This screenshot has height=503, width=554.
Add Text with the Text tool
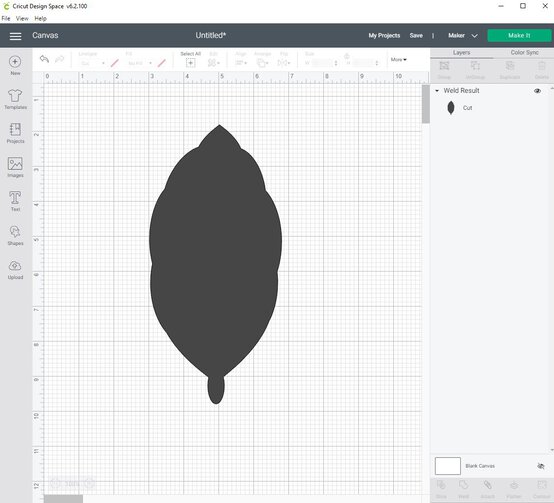pyautogui.click(x=15, y=201)
